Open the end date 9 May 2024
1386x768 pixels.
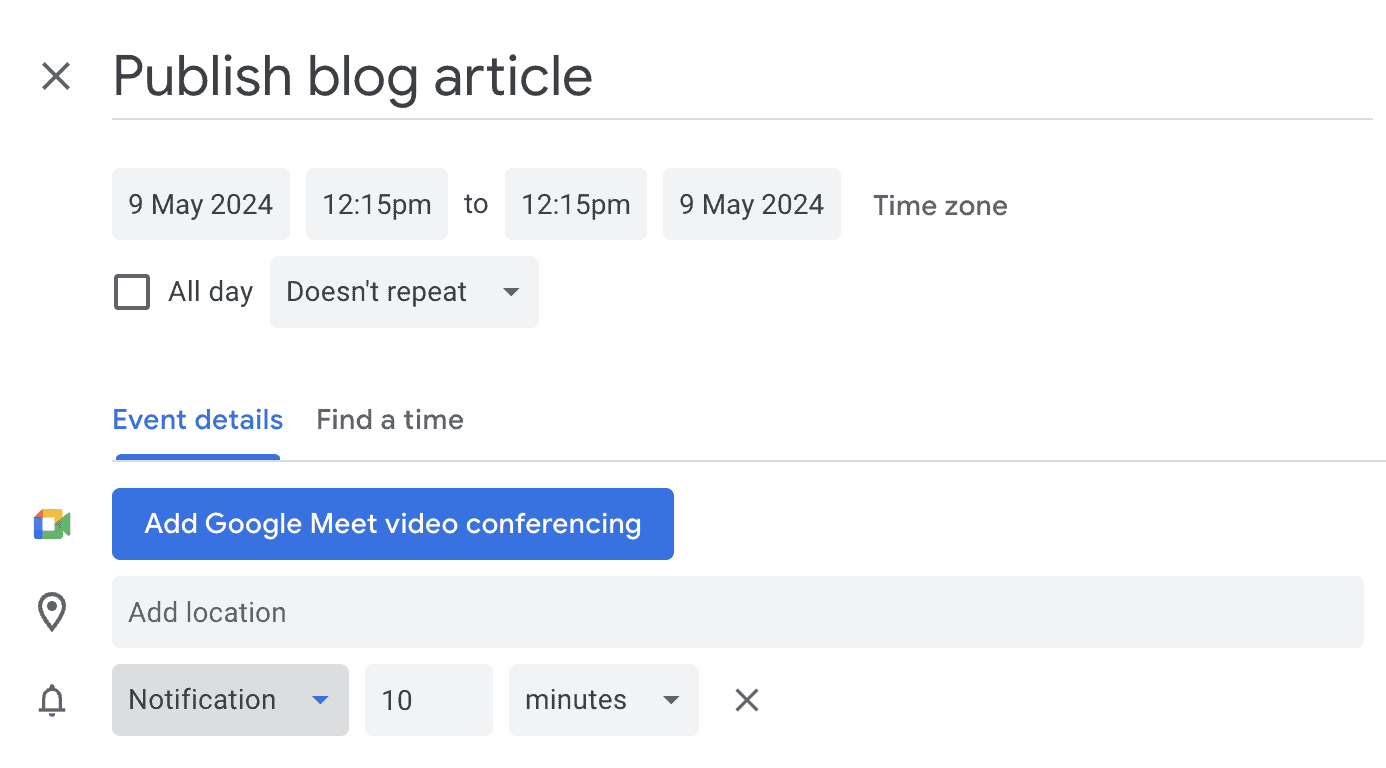(752, 204)
